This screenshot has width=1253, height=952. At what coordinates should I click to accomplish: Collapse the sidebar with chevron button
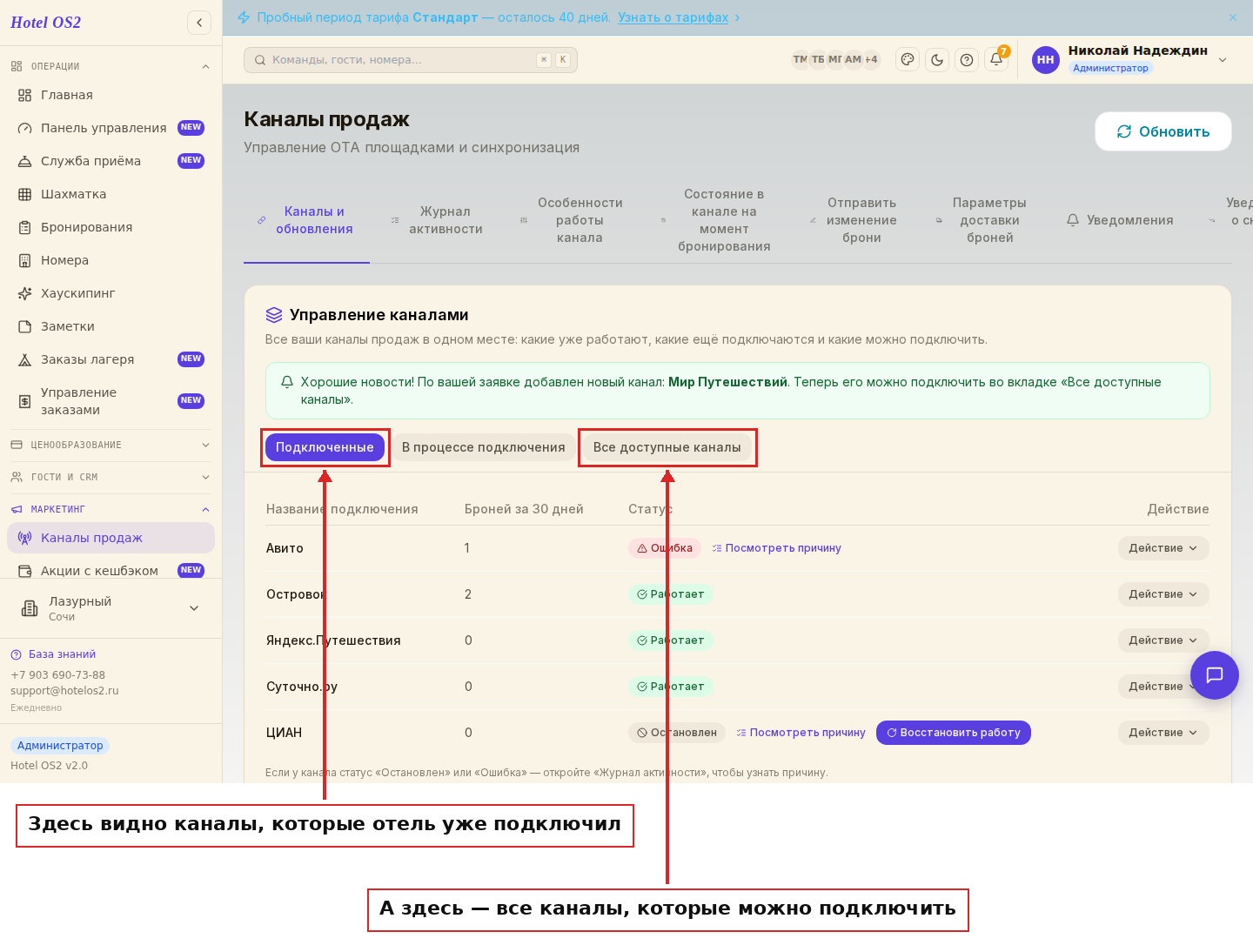[x=199, y=23]
